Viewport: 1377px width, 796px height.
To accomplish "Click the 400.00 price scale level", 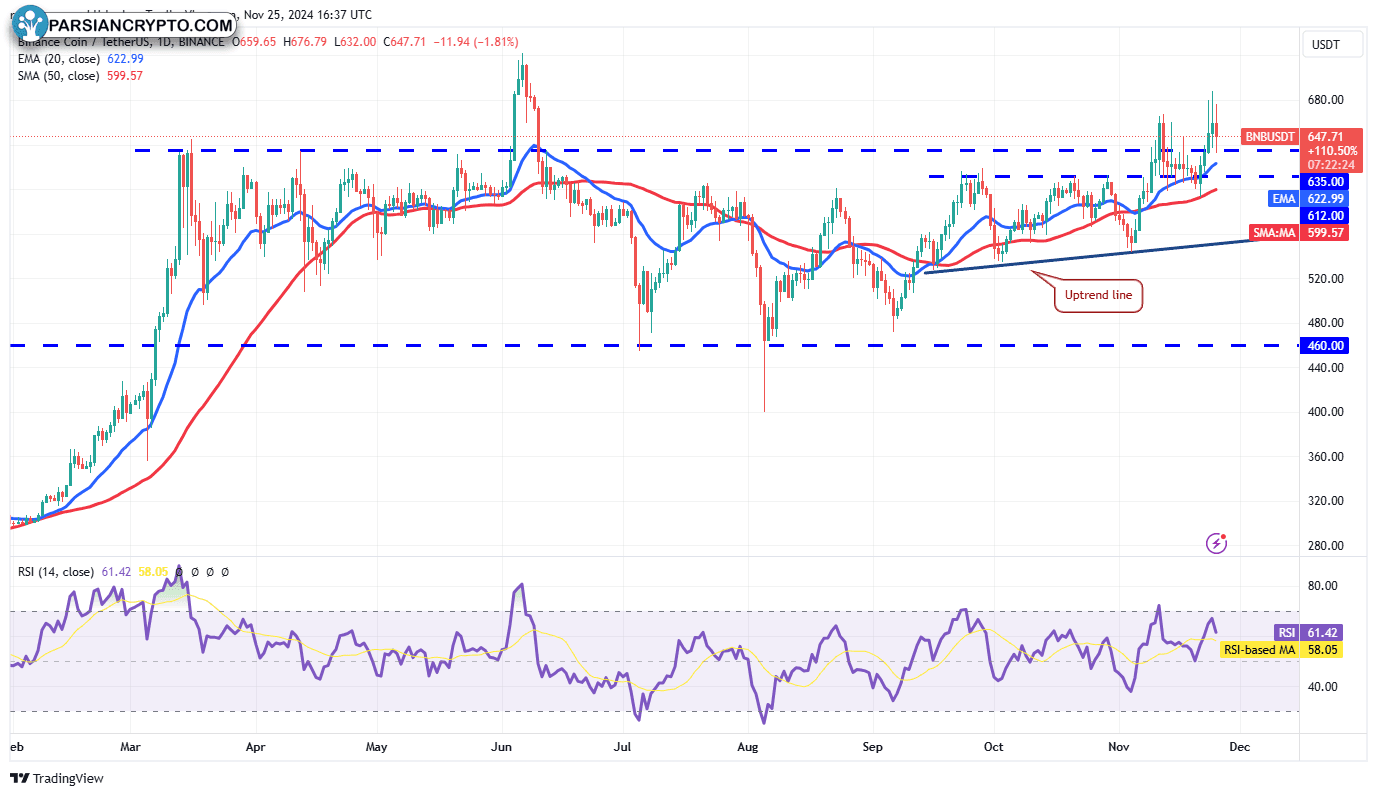I will point(1324,412).
